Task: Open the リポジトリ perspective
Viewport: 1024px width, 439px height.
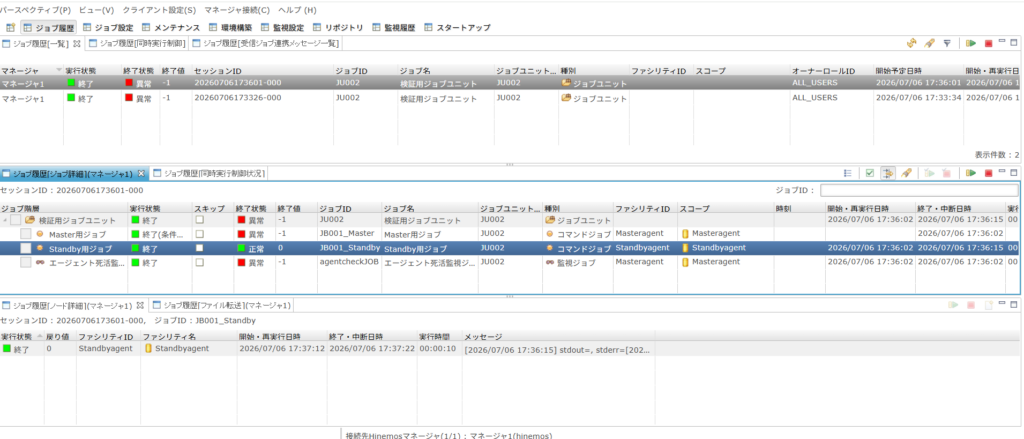Action: 338,28
